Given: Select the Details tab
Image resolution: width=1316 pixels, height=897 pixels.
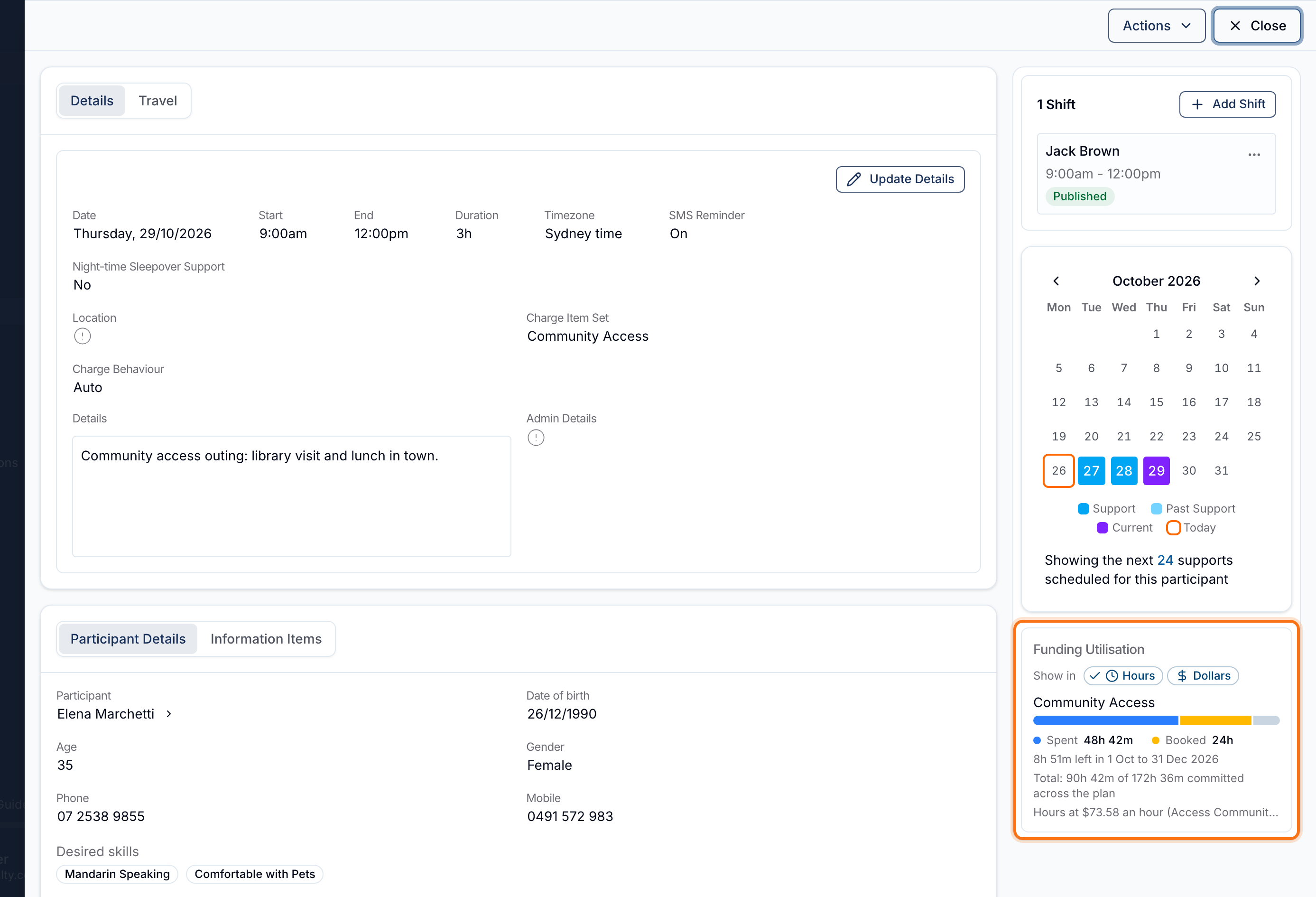Looking at the screenshot, I should pyautogui.click(x=92, y=101).
